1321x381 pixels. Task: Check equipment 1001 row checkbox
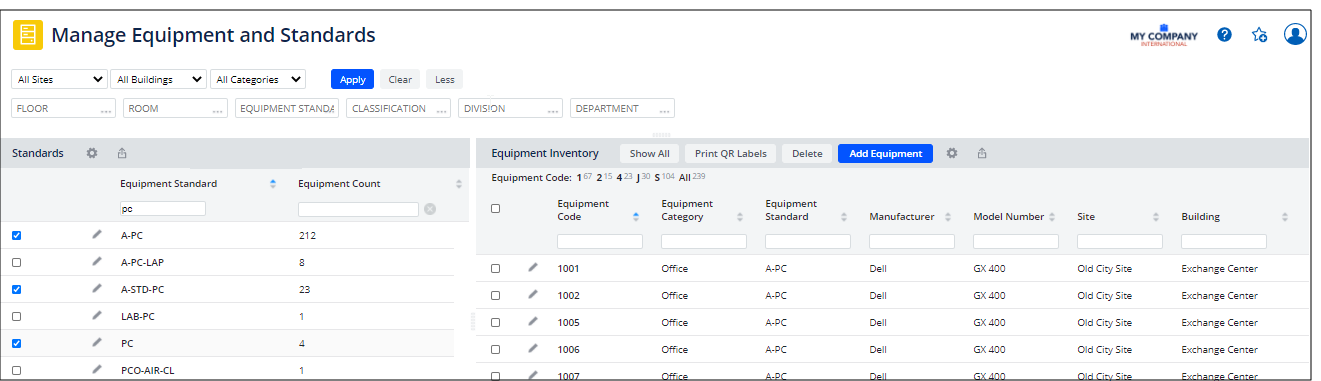click(495, 269)
